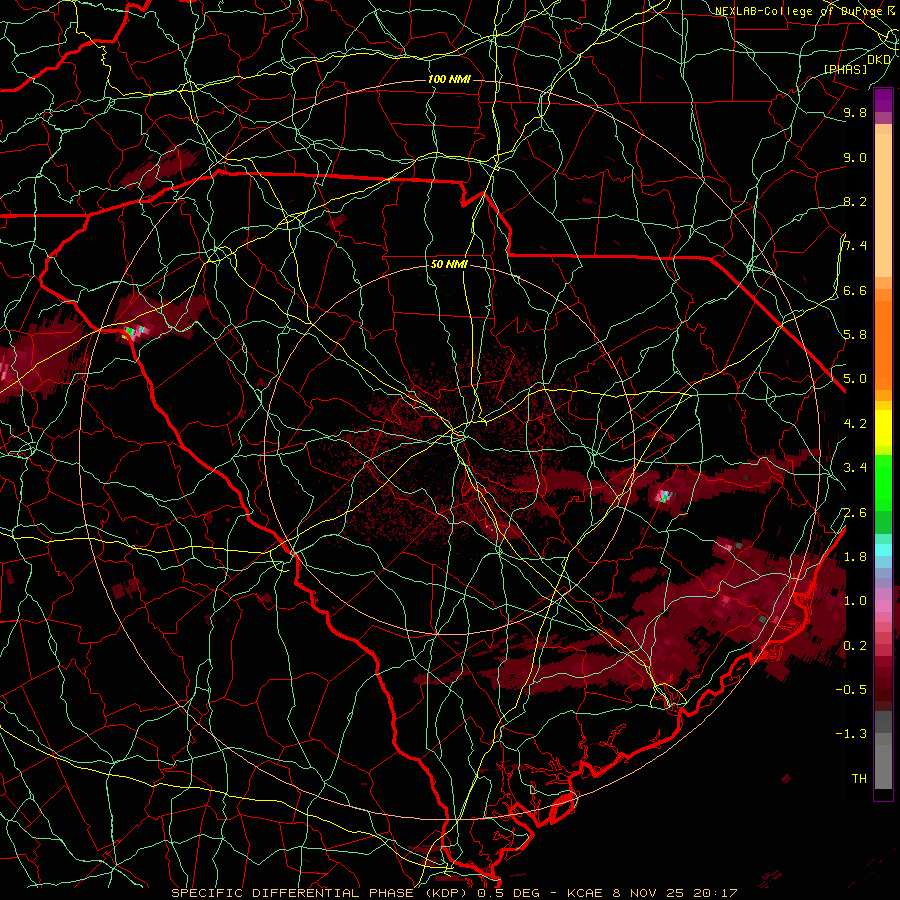Click the 100 NMI range ring label

pyautogui.click(x=449, y=79)
